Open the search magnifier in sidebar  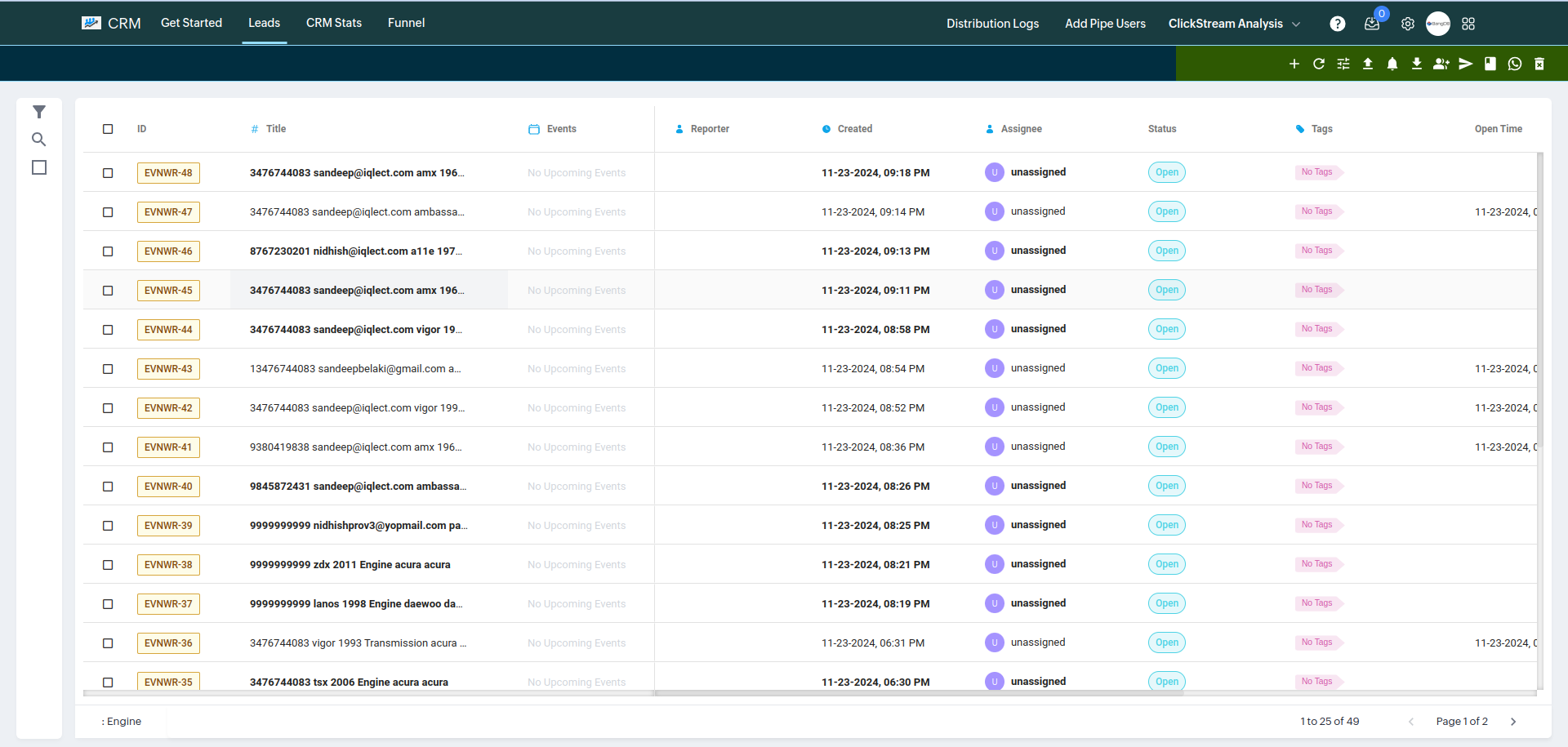[39, 140]
